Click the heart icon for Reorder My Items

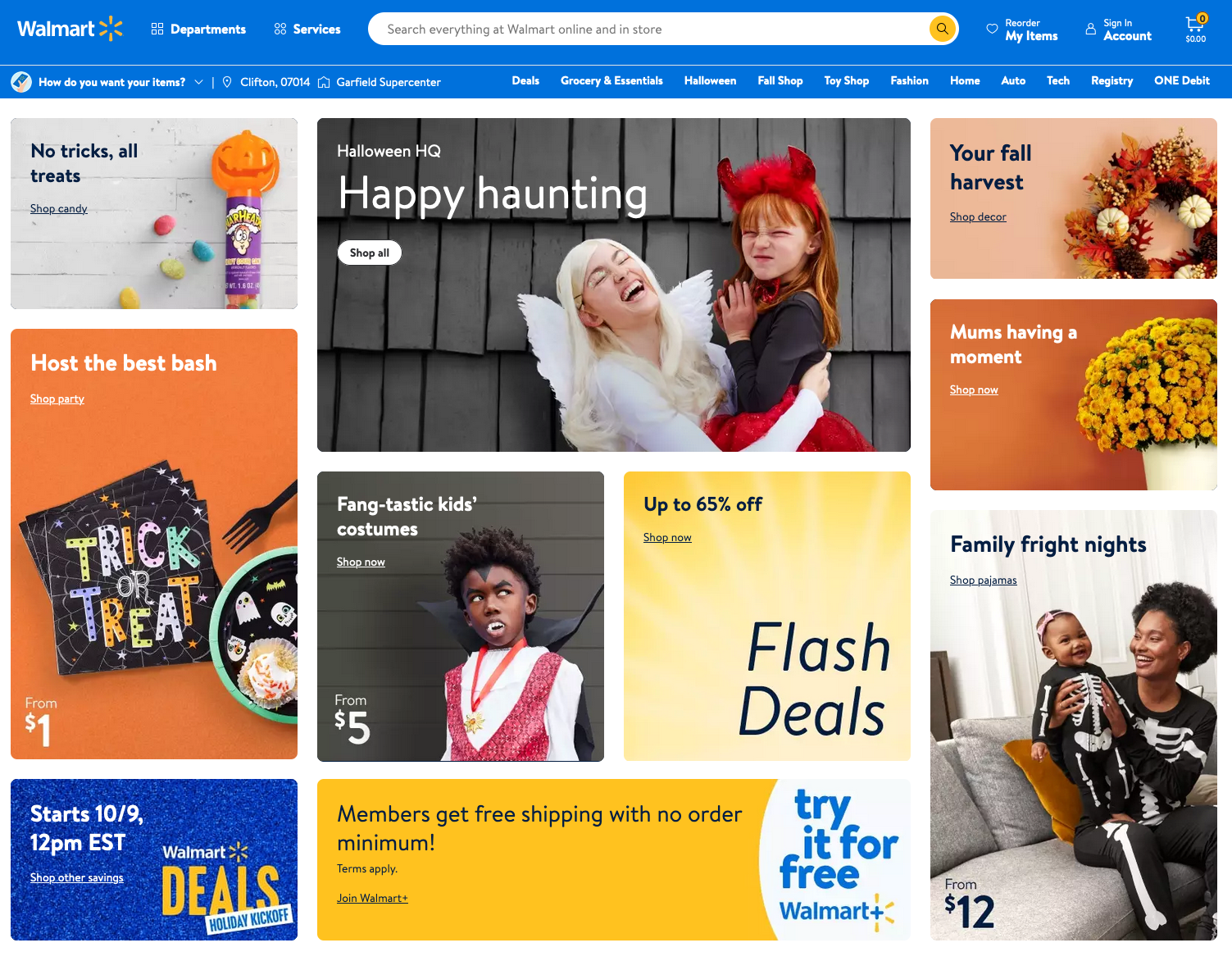992,29
